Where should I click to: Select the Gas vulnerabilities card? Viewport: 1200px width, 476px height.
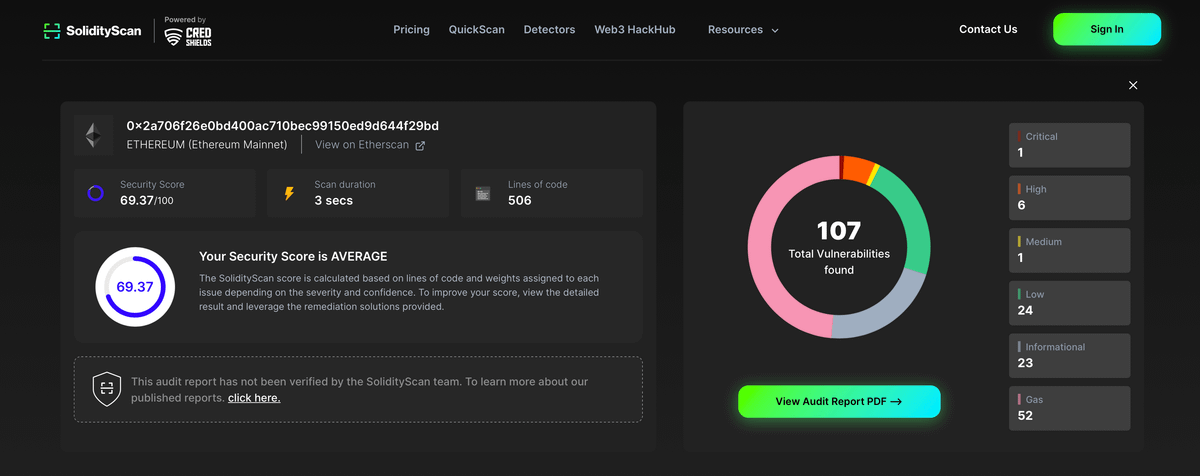[1069, 408]
